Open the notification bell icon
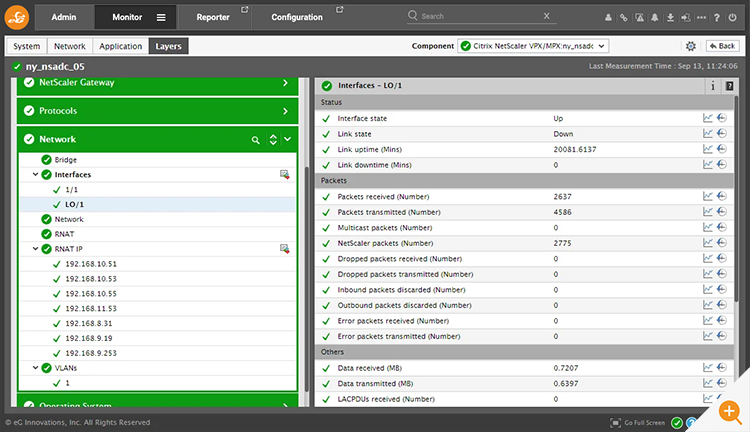This screenshot has height=432, width=750. pyautogui.click(x=655, y=18)
